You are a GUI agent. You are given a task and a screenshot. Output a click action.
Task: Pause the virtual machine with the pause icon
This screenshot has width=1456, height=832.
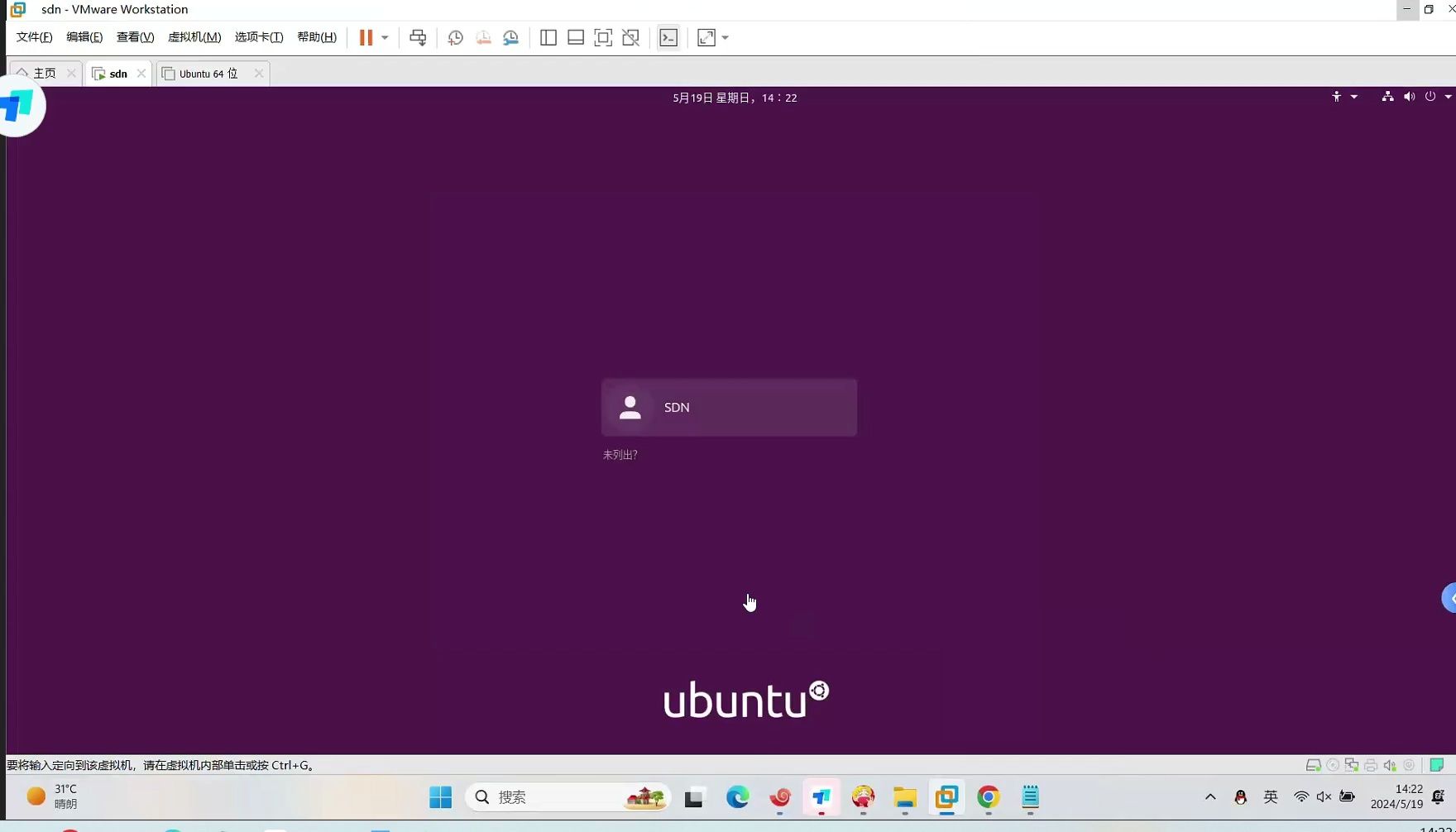366,37
